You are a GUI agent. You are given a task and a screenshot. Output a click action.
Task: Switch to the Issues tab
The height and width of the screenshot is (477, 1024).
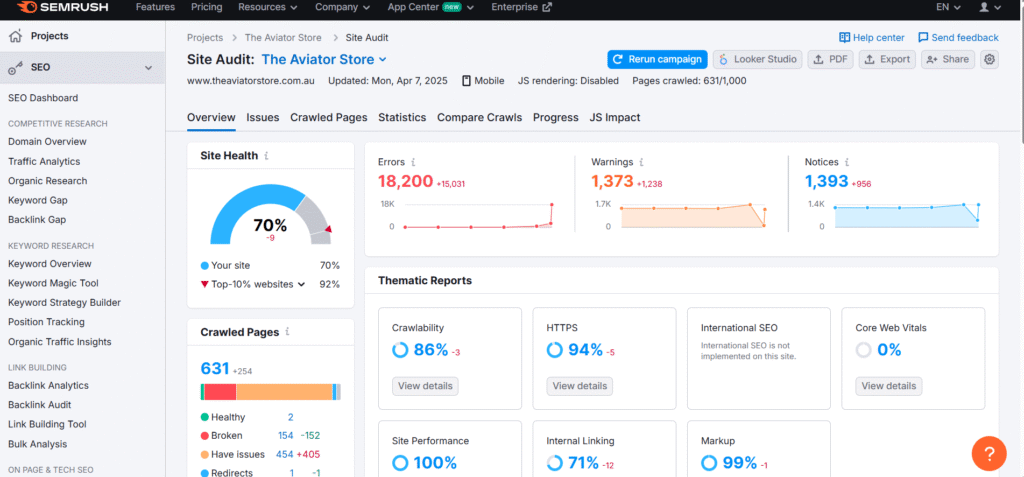pyautogui.click(x=263, y=118)
